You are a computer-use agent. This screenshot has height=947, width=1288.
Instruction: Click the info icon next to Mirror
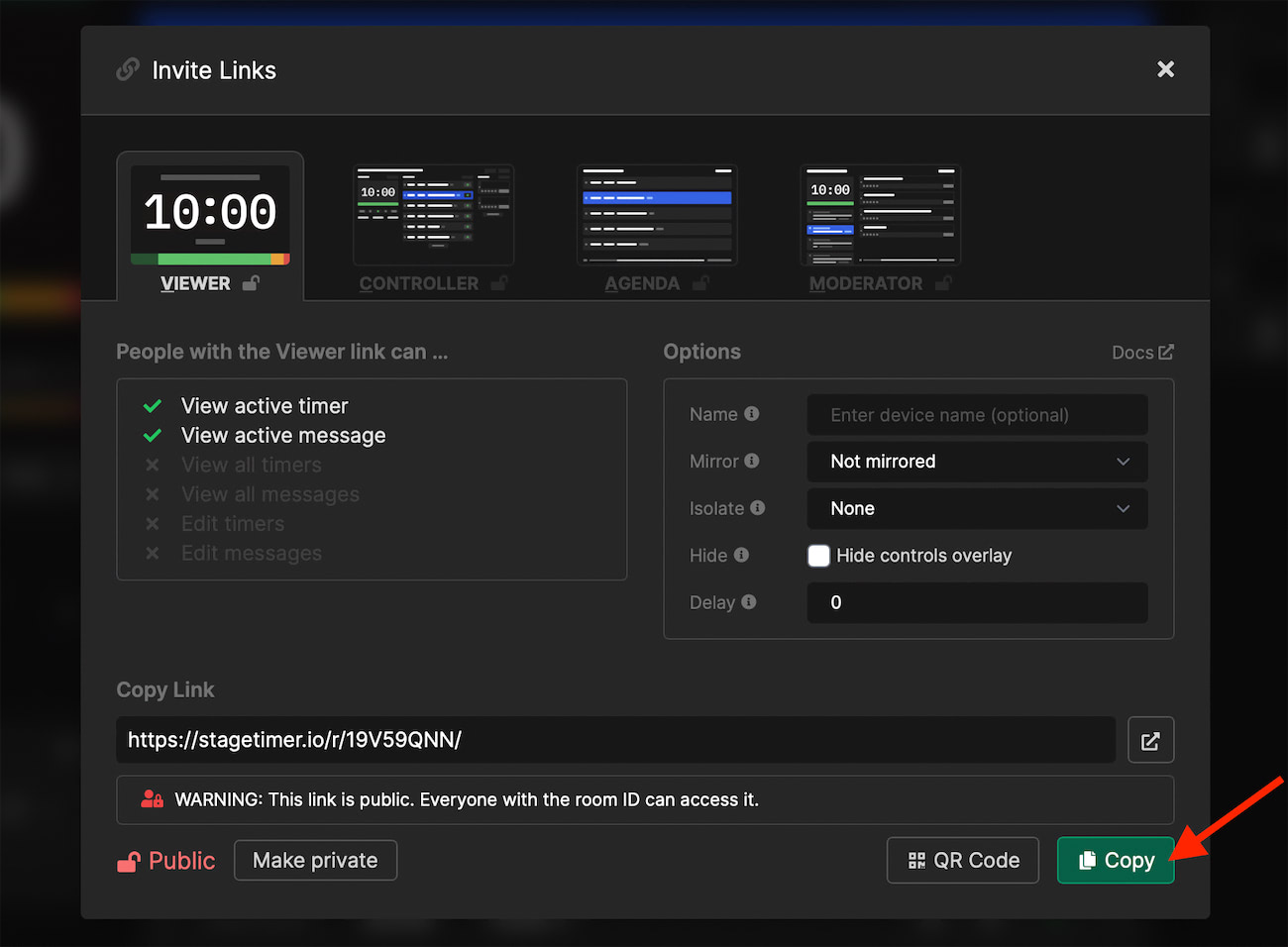pos(752,461)
